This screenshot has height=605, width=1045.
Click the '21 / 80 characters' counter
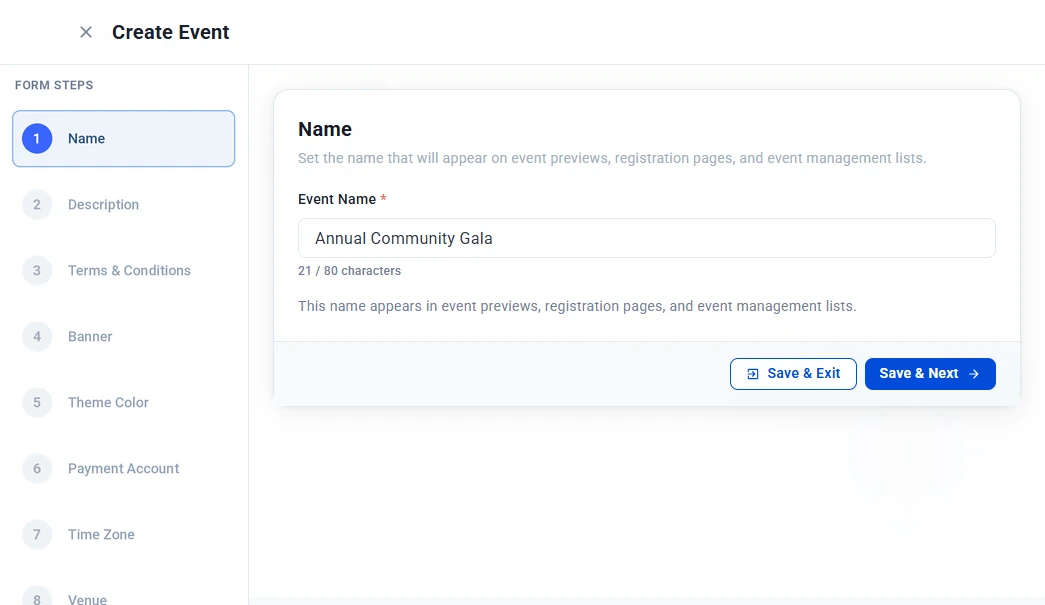[x=349, y=271]
